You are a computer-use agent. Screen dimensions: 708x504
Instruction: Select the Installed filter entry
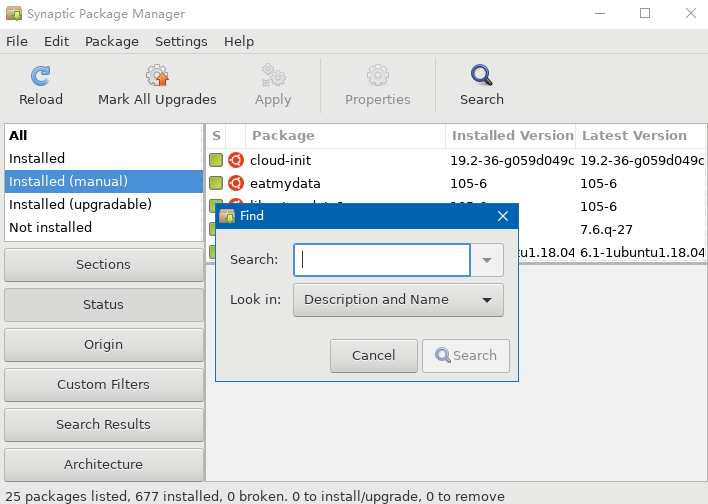coord(103,159)
